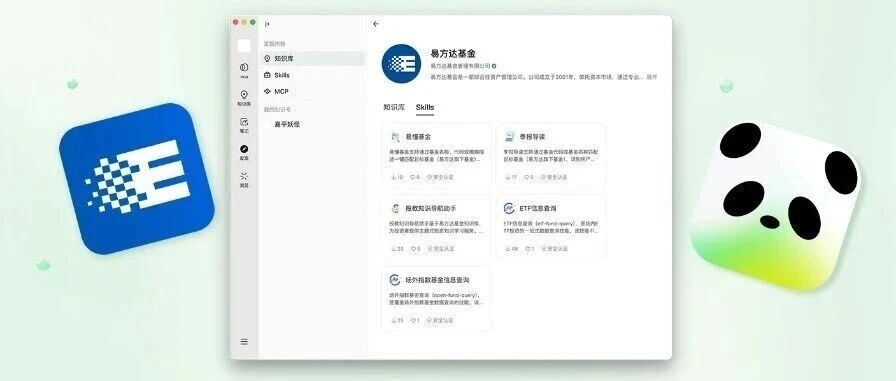The image size is (896, 381).
Task: Like the ETF信息查询 skill with heart
Action: [529, 248]
